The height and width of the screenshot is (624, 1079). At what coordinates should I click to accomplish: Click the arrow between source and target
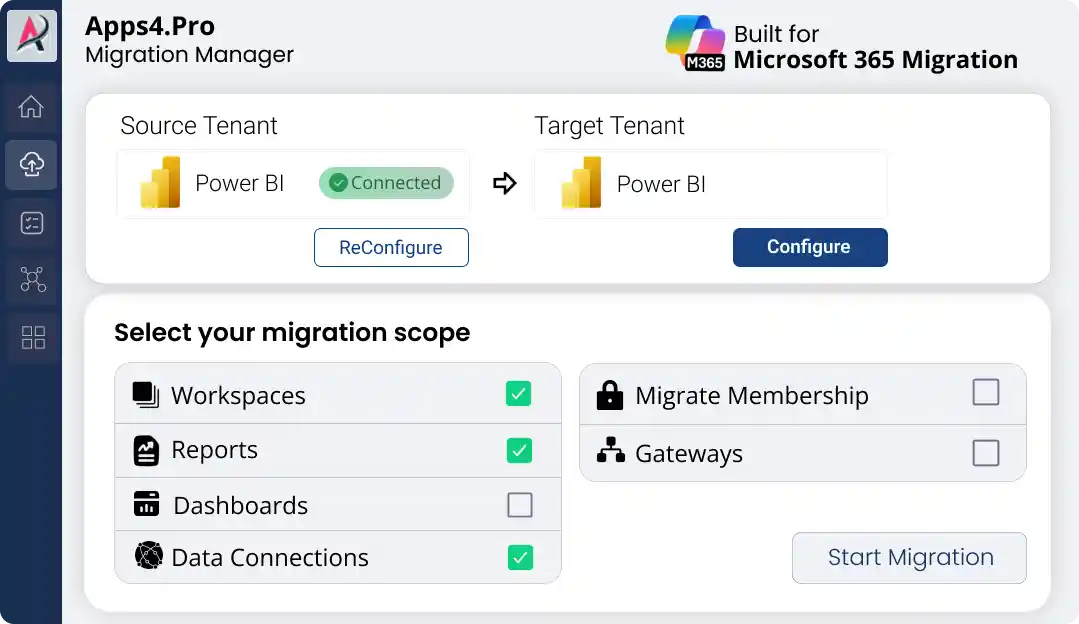point(504,183)
